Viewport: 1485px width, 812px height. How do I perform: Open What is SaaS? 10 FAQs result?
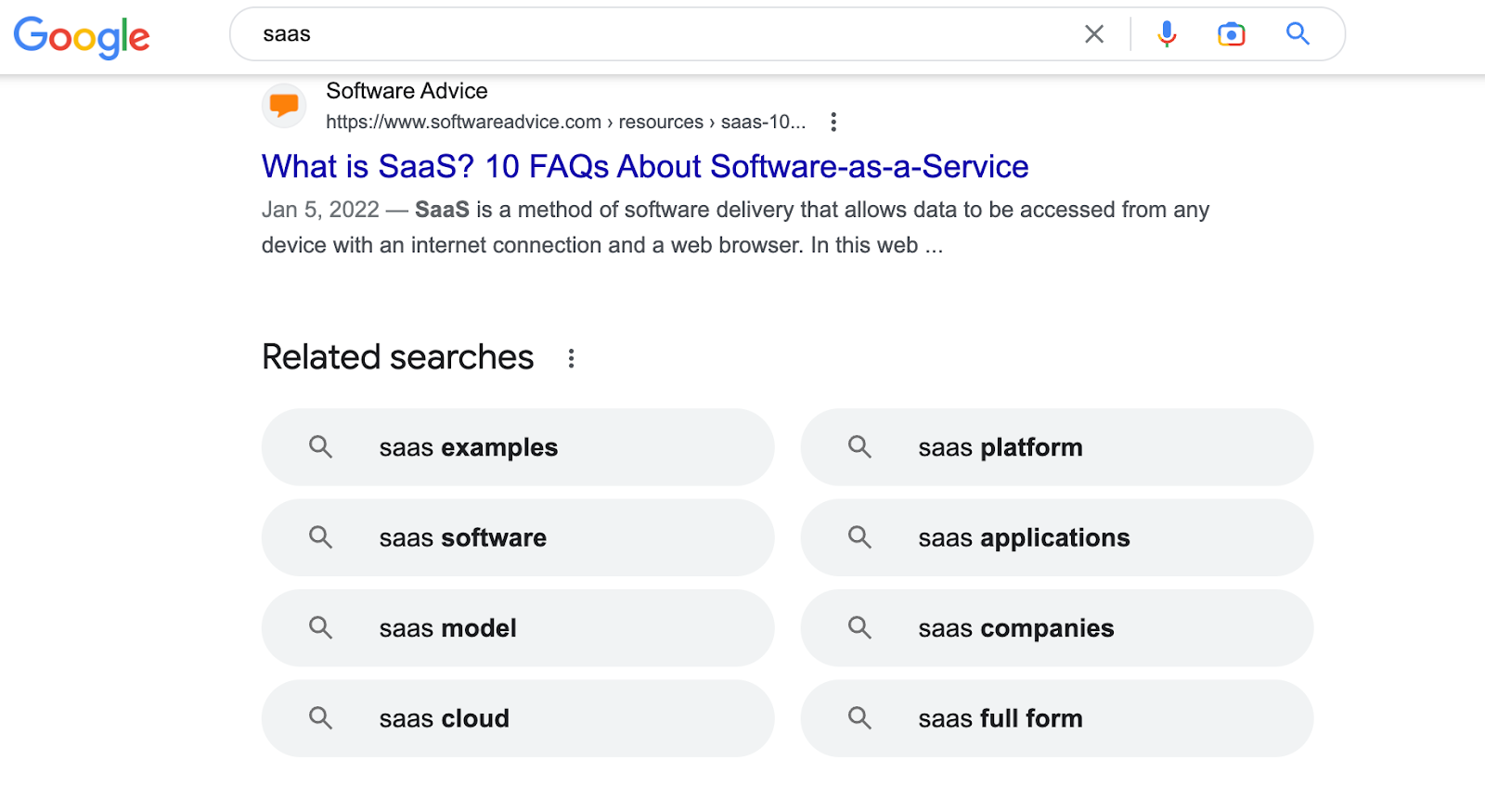(645, 166)
